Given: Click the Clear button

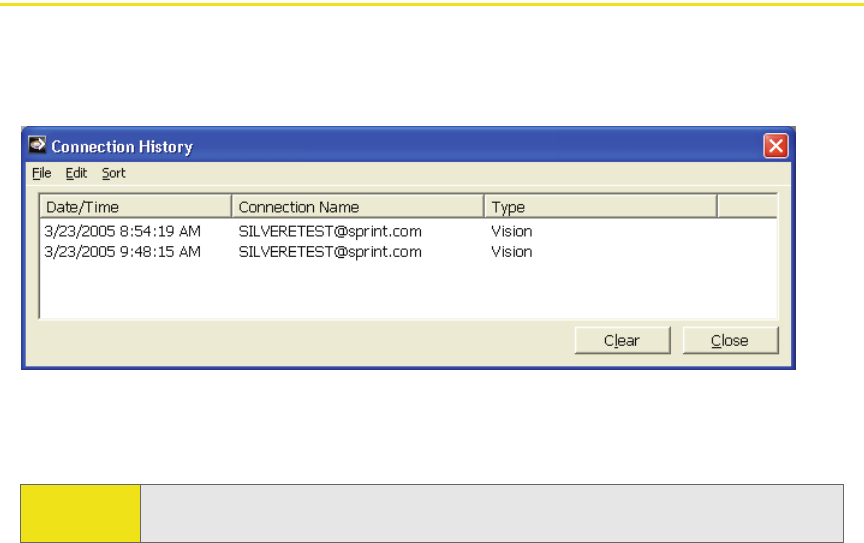Looking at the screenshot, I should (x=622, y=340).
